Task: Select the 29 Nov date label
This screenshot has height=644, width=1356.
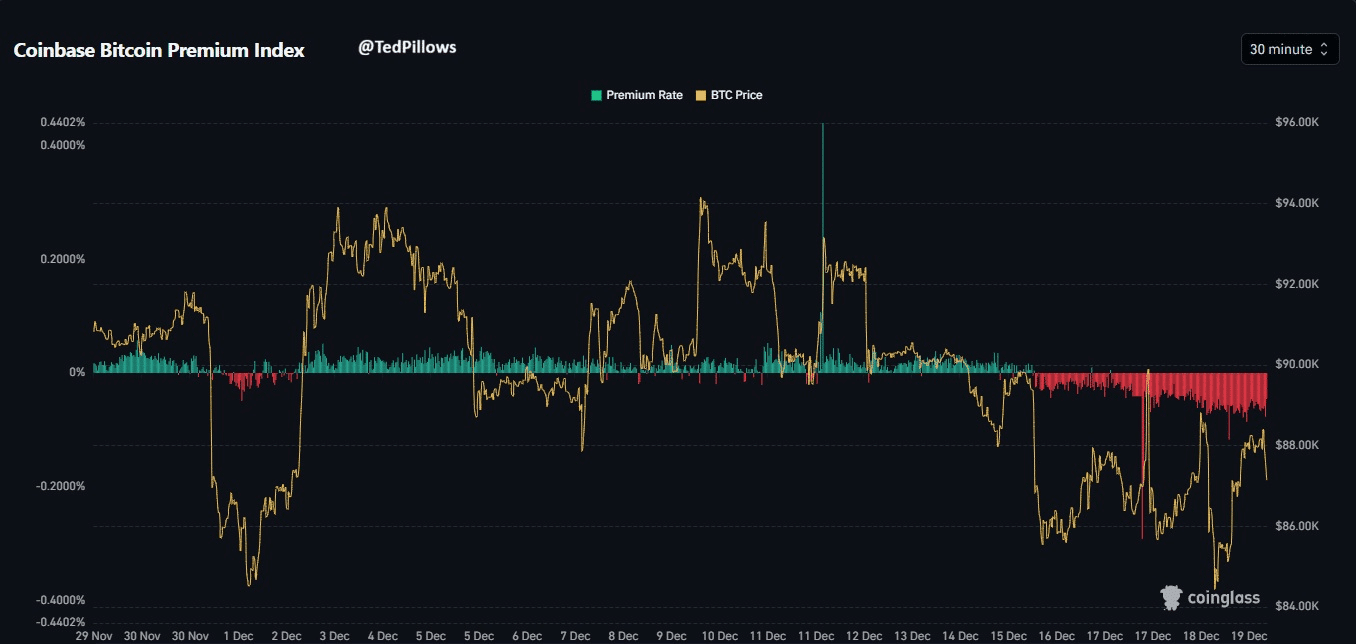Action: (x=94, y=635)
